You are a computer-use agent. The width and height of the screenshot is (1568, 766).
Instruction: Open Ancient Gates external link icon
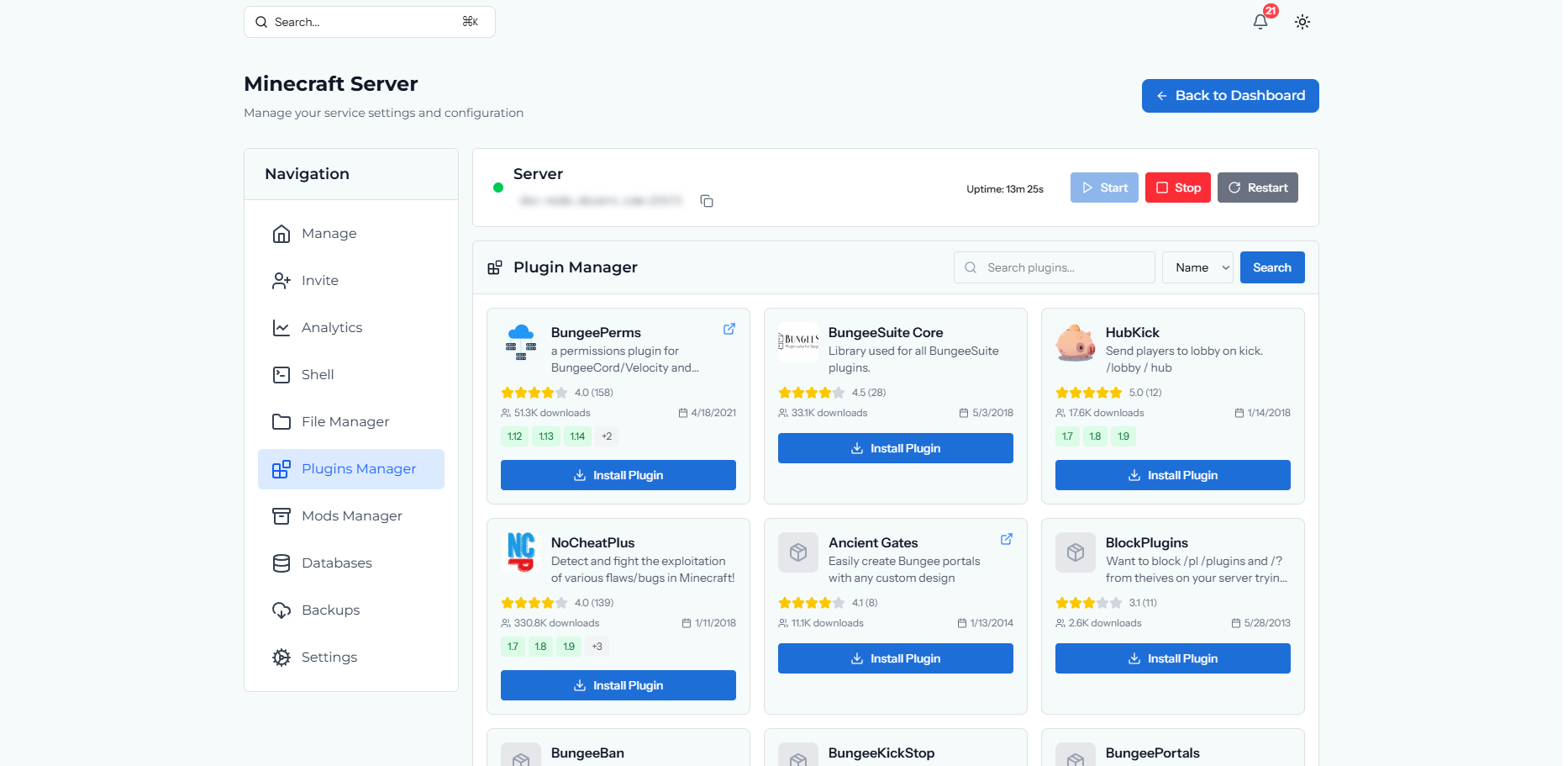[1007, 539]
